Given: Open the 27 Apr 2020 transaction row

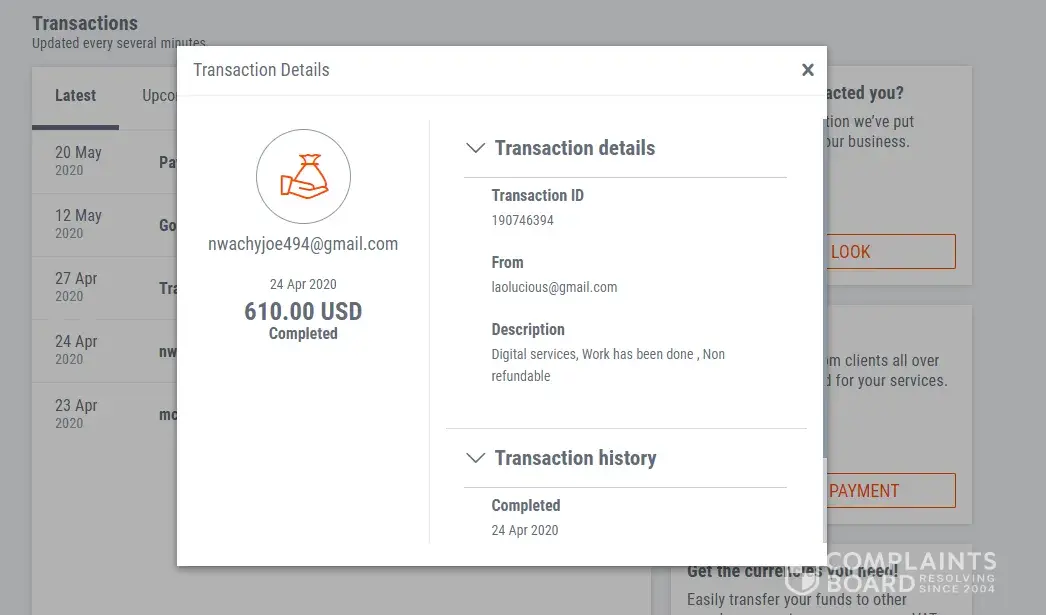Looking at the screenshot, I should (100, 287).
